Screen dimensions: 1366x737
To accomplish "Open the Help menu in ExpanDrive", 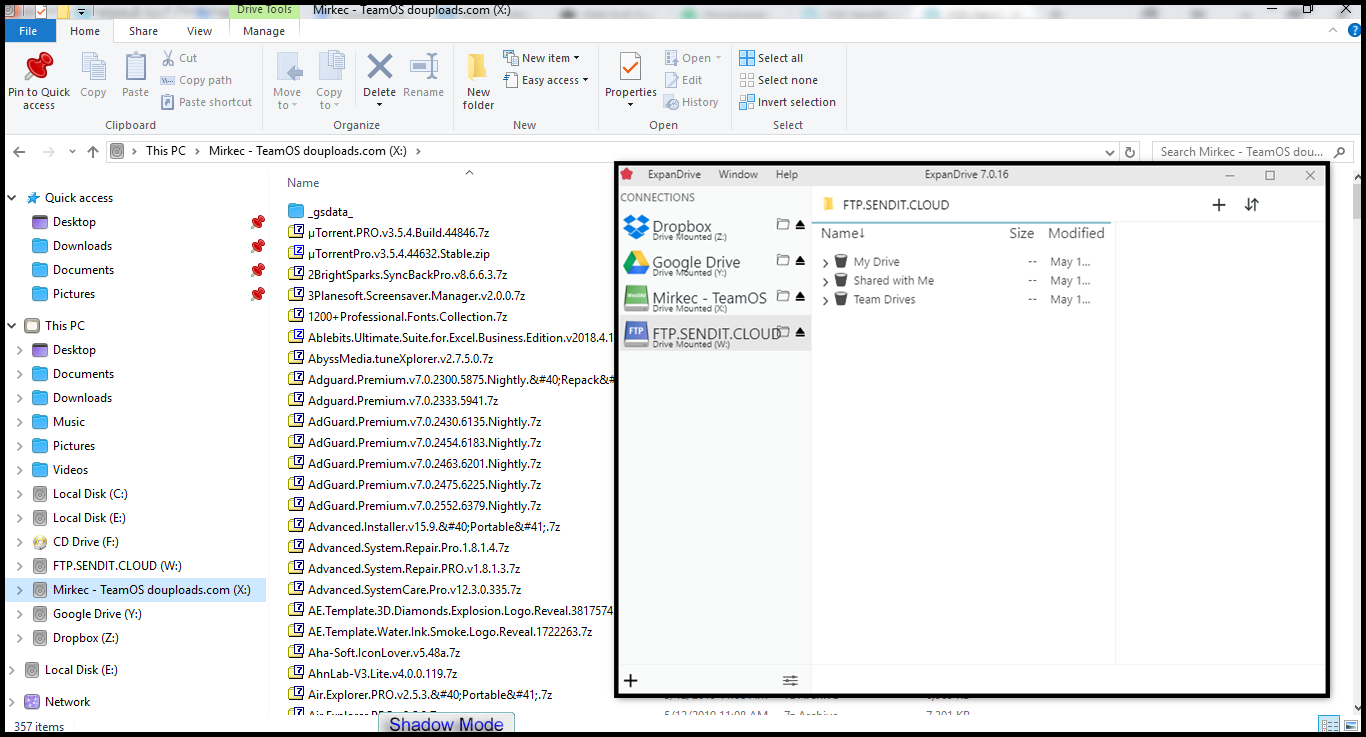I will point(787,174).
